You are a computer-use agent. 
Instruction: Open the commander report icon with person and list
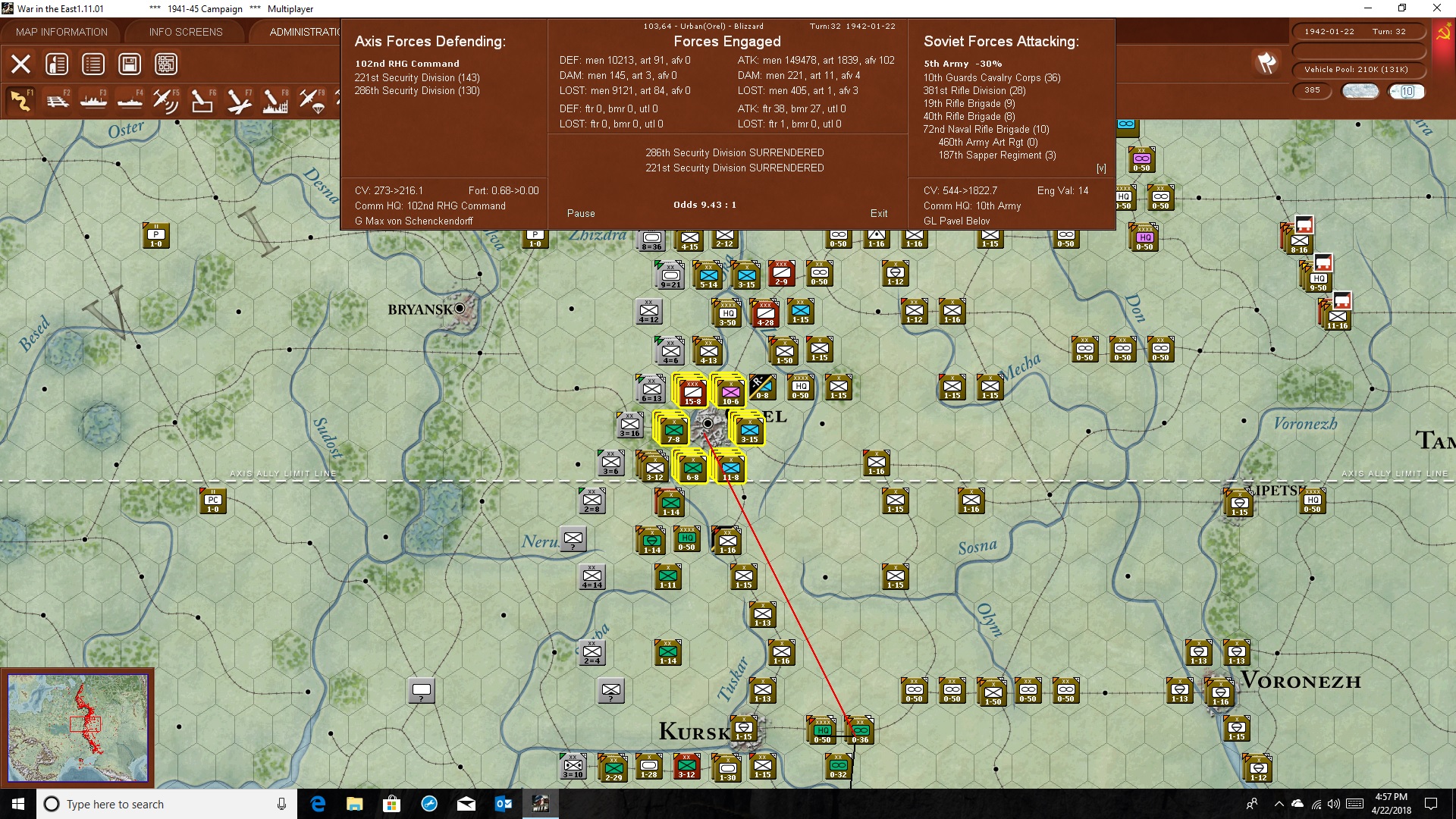click(x=57, y=64)
